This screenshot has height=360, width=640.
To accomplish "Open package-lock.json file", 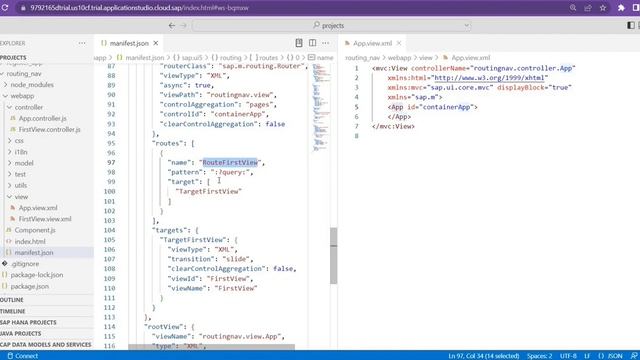I will point(37,275).
